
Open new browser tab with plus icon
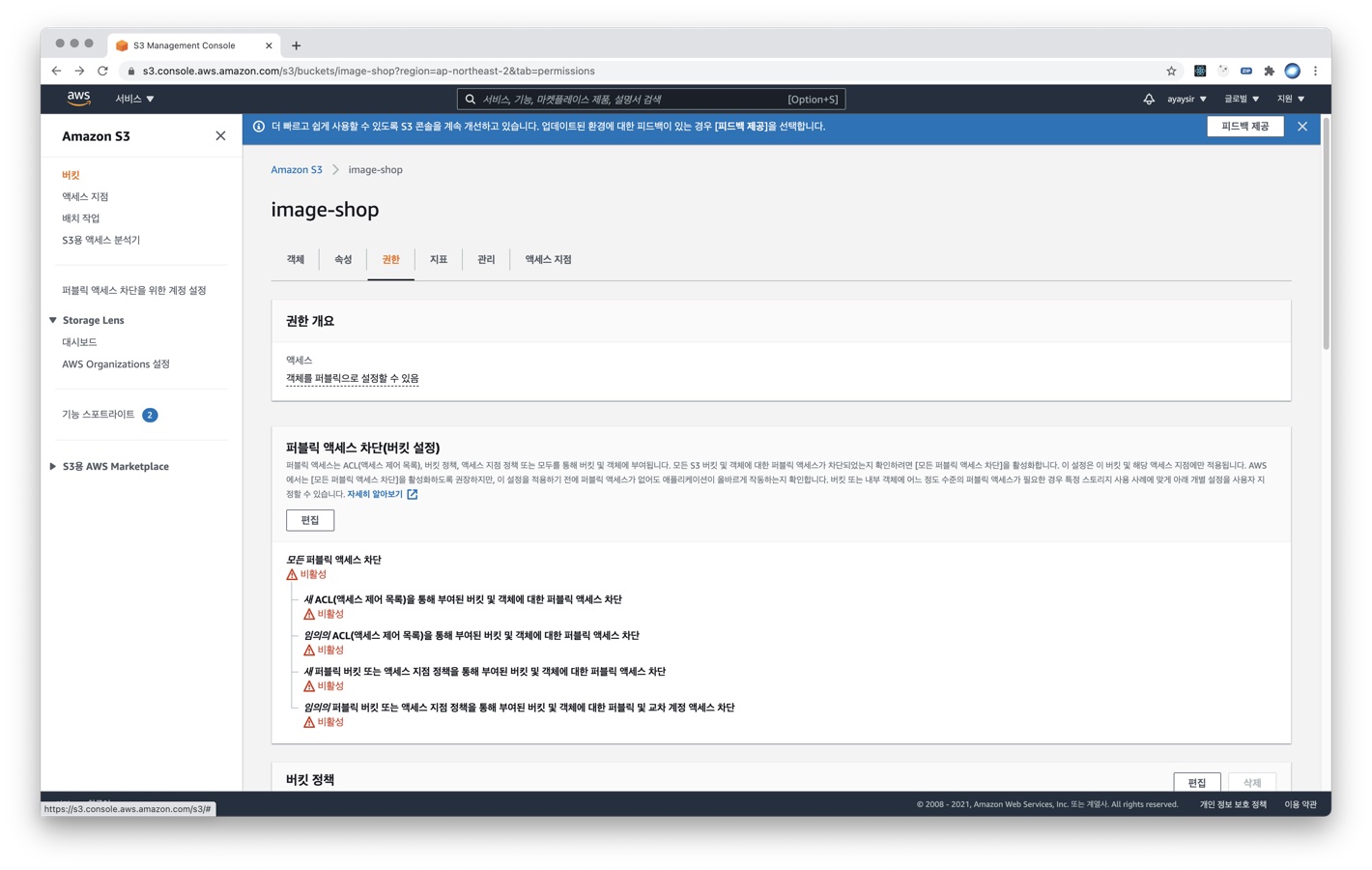click(x=297, y=45)
